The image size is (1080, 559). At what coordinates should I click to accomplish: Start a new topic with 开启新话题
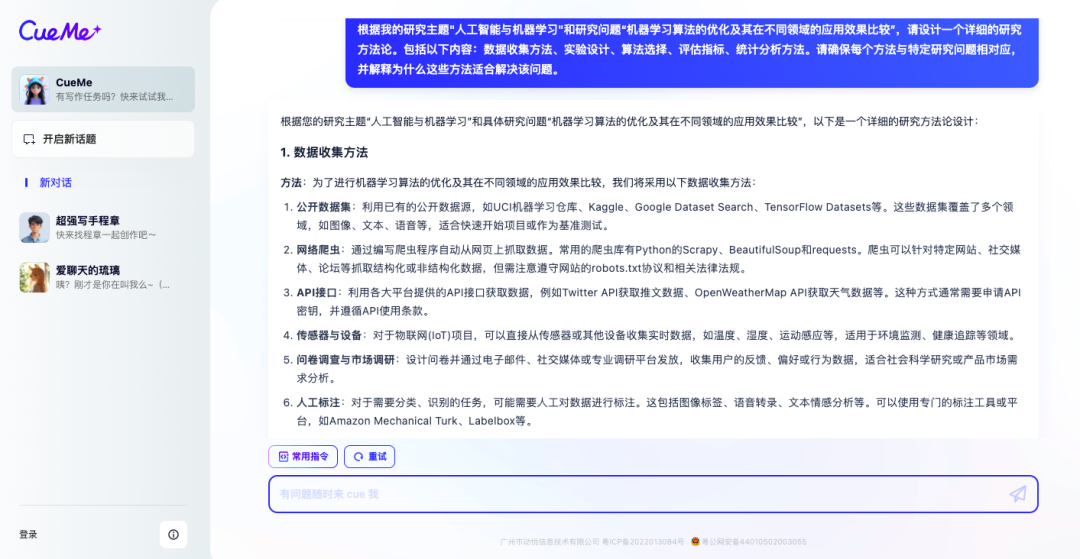(103, 139)
